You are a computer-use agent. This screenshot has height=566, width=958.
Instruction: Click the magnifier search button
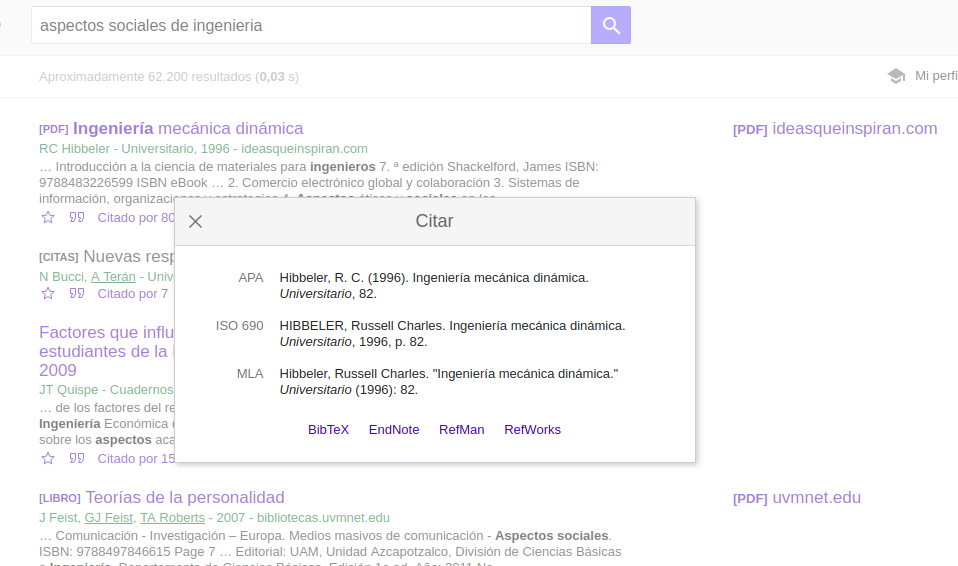coord(610,25)
